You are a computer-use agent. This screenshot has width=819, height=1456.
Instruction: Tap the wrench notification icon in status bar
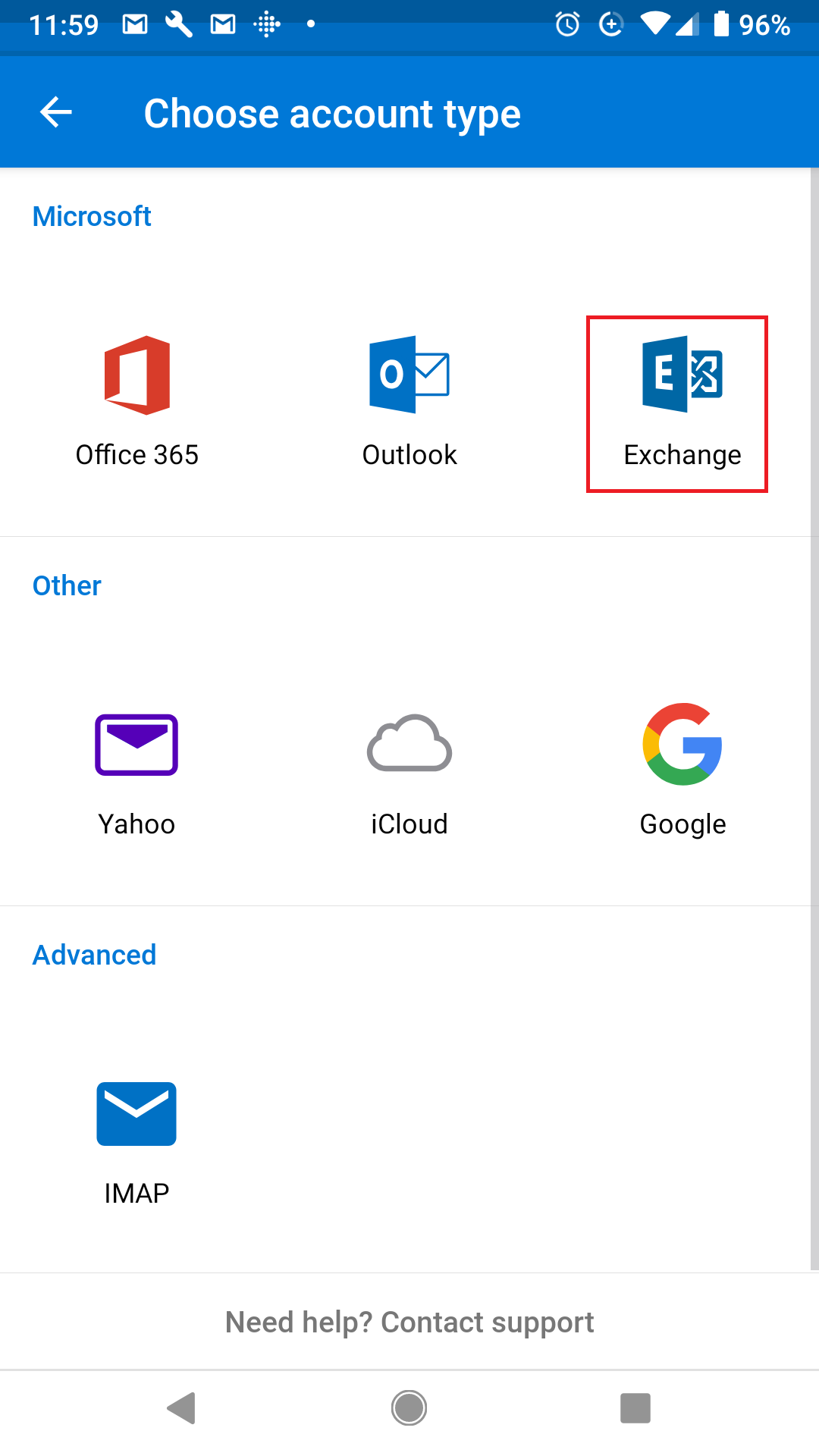click(x=179, y=25)
